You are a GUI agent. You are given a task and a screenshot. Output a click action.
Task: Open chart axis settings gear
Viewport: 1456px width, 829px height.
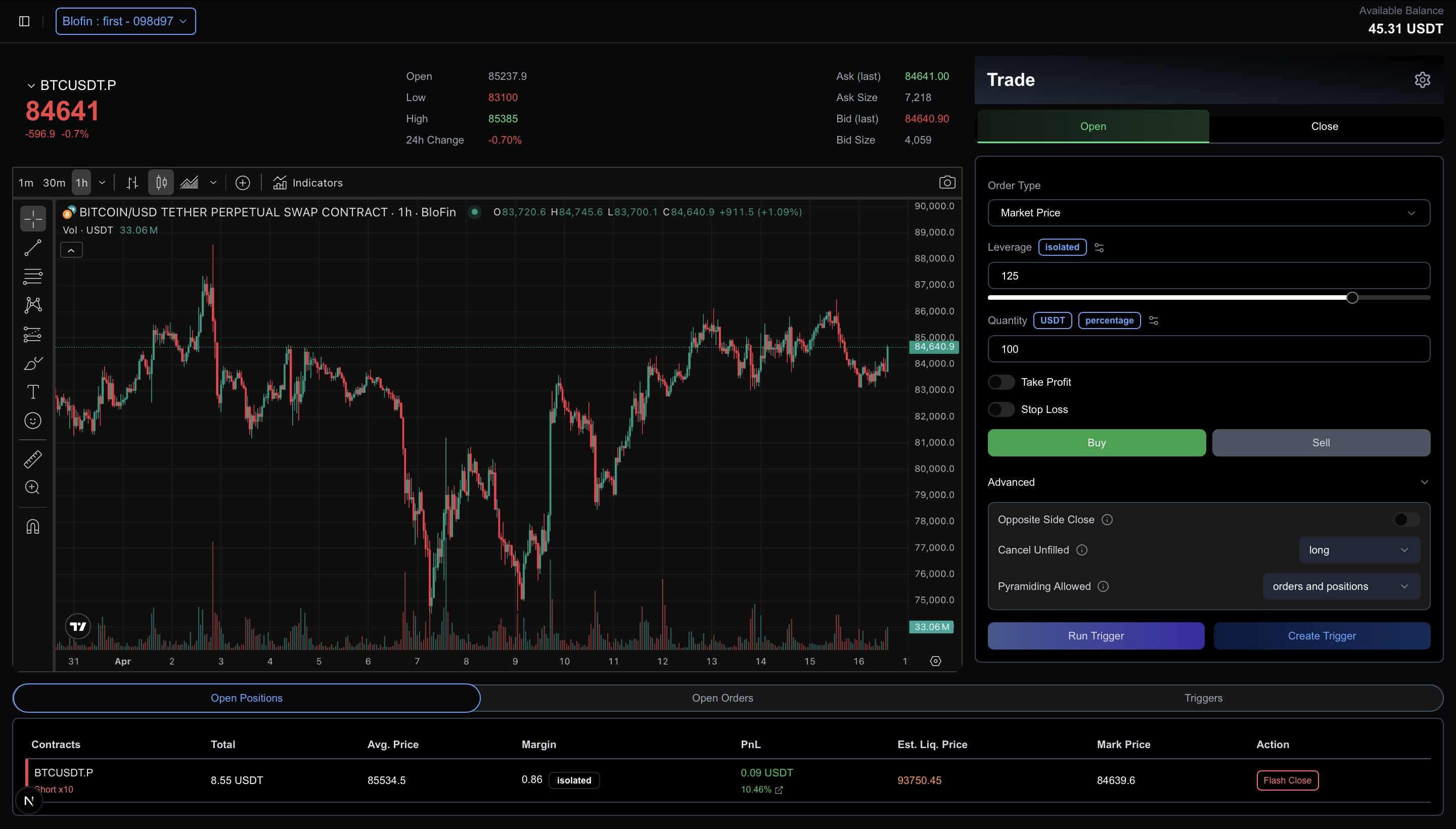[936, 661]
